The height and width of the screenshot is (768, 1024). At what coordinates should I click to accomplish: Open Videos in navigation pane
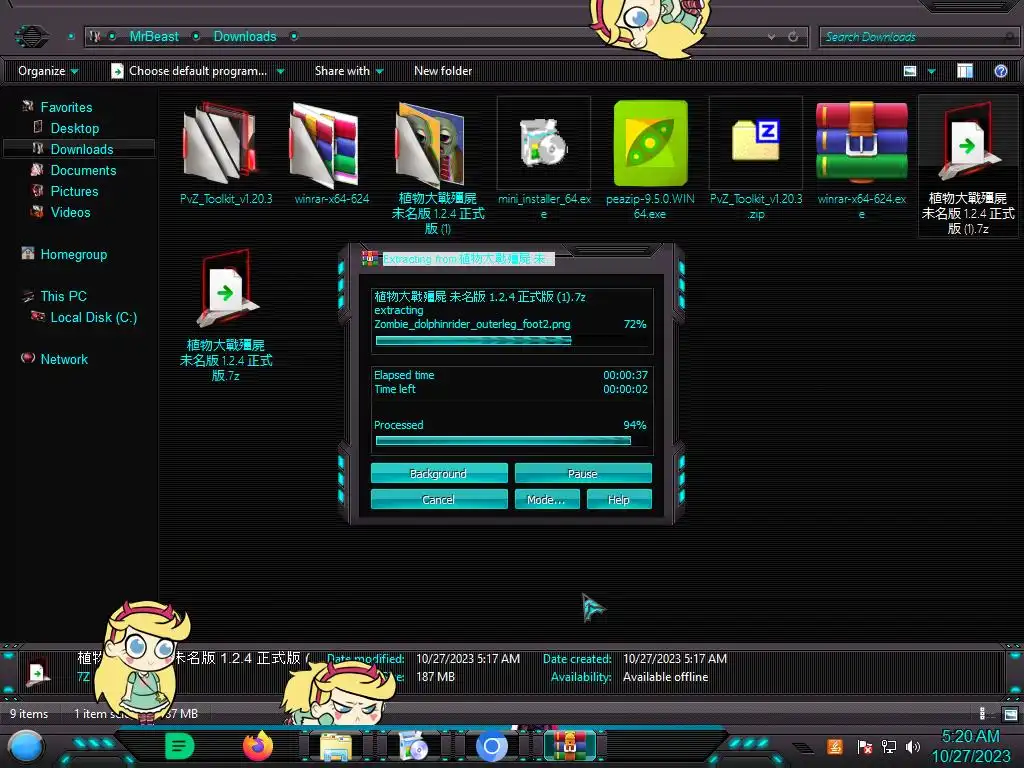tap(70, 212)
